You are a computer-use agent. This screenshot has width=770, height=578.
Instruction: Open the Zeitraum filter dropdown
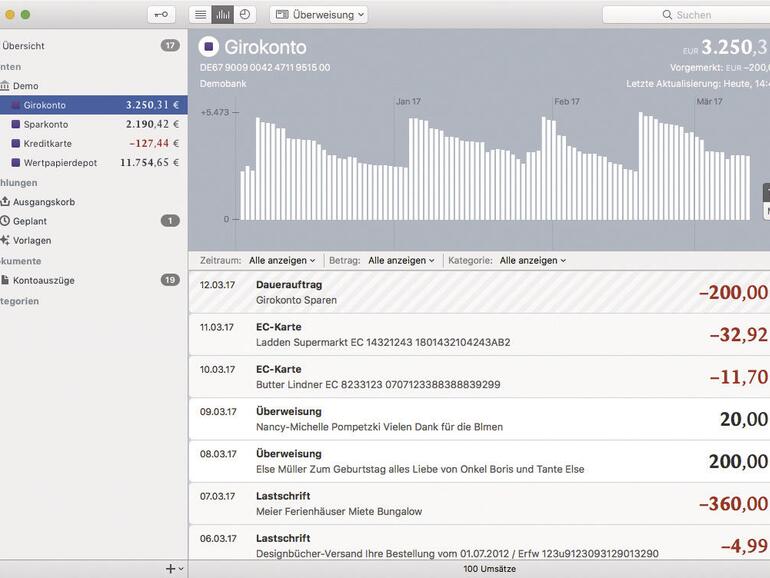click(282, 260)
